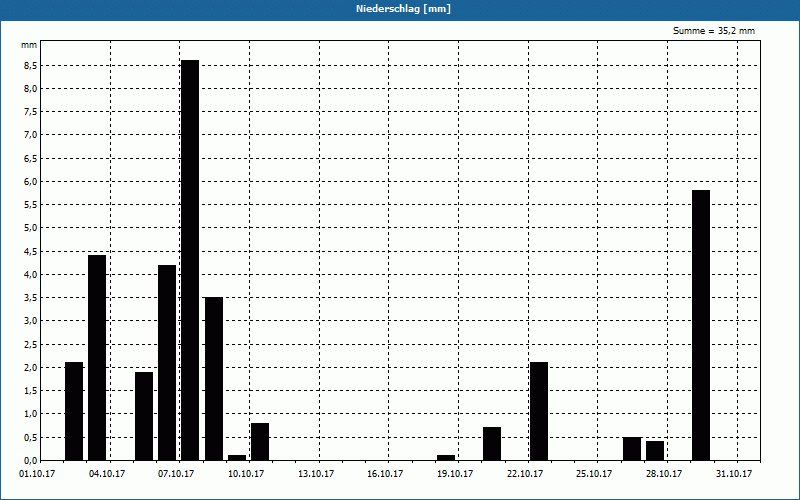Select the '1,0' y-axis value
Image resolution: width=800 pixels, height=500 pixels.
coord(31,414)
